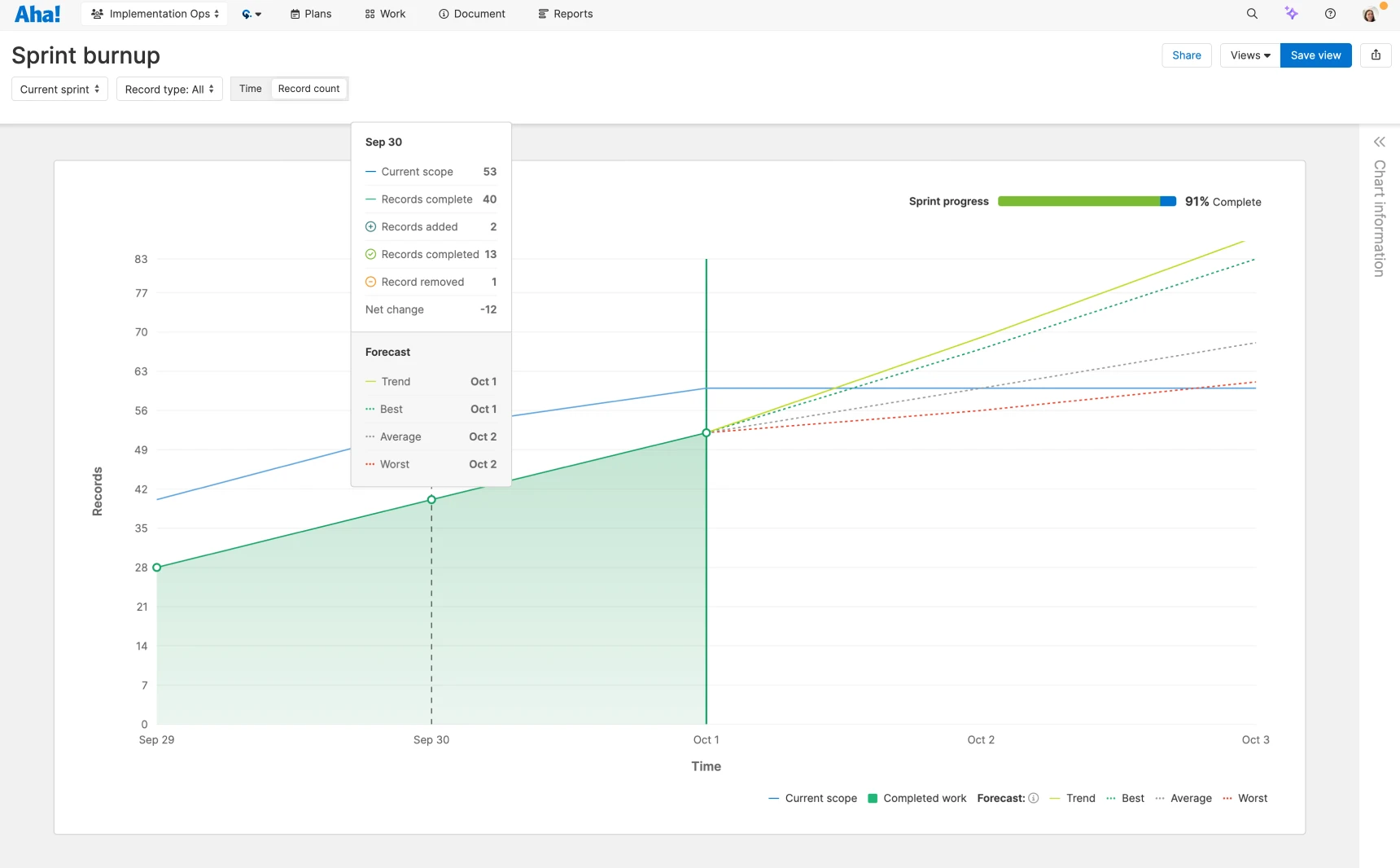Click the user avatar profile picture
The width and height of the screenshot is (1400, 868).
click(x=1371, y=14)
